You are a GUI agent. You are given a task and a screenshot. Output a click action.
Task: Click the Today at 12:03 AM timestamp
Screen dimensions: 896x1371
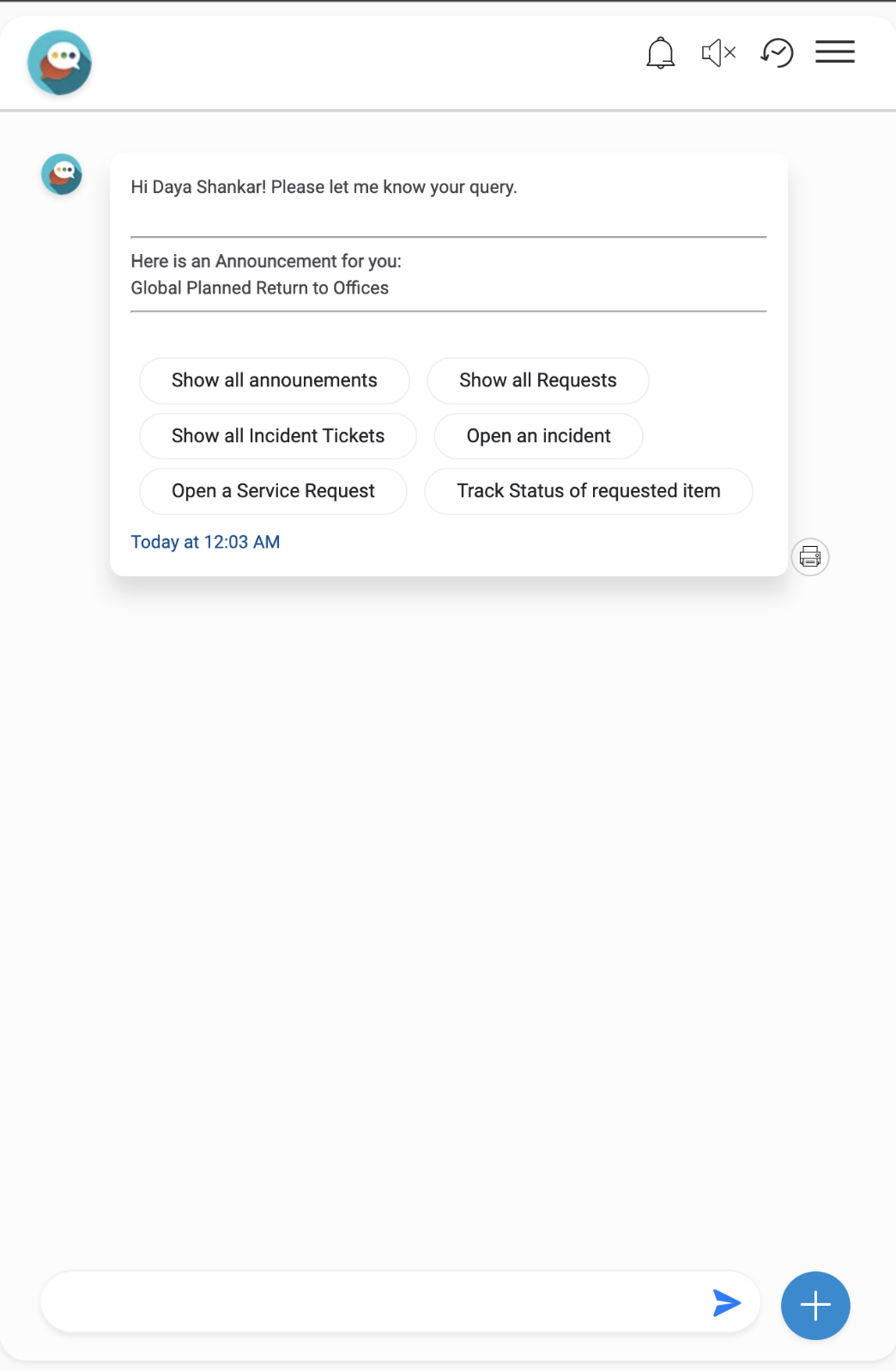click(x=205, y=542)
